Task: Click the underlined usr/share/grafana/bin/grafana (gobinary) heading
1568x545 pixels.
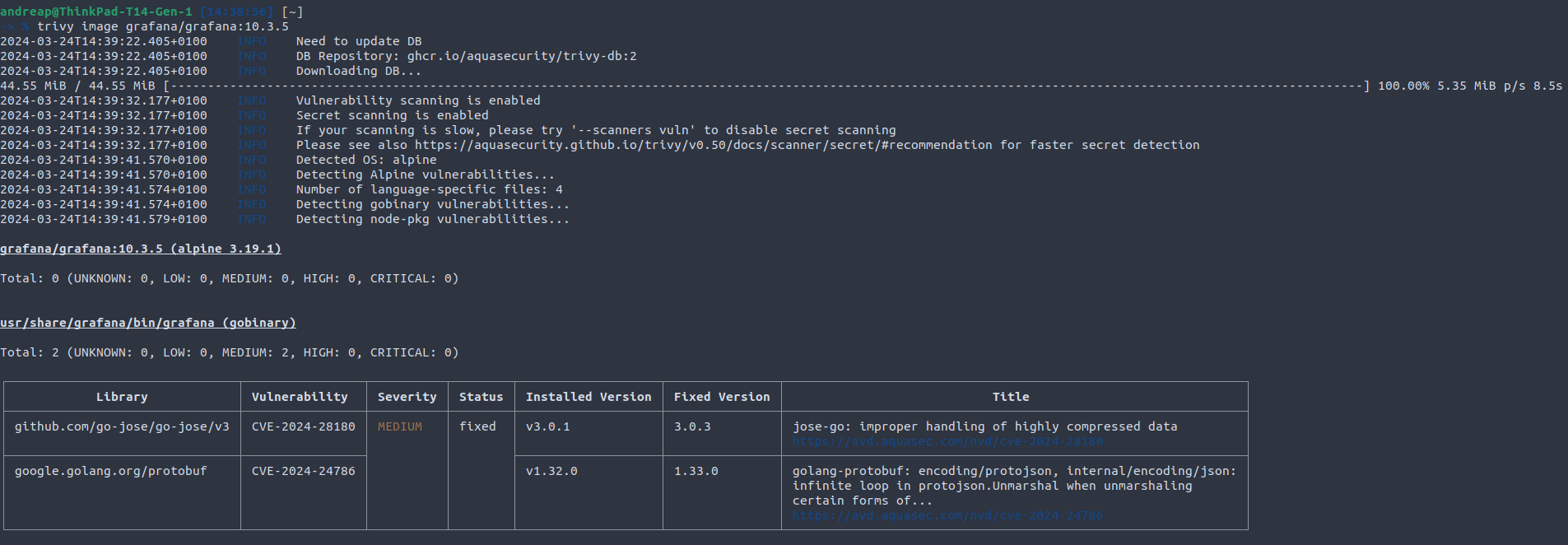Action: [148, 323]
